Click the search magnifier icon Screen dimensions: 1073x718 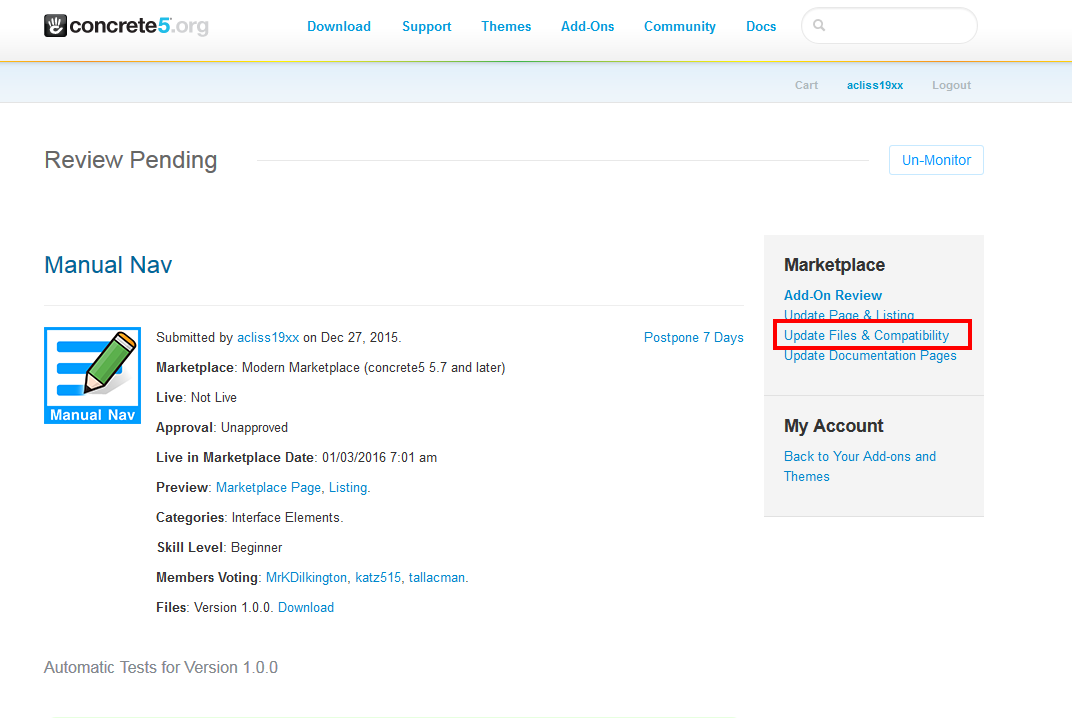click(818, 26)
